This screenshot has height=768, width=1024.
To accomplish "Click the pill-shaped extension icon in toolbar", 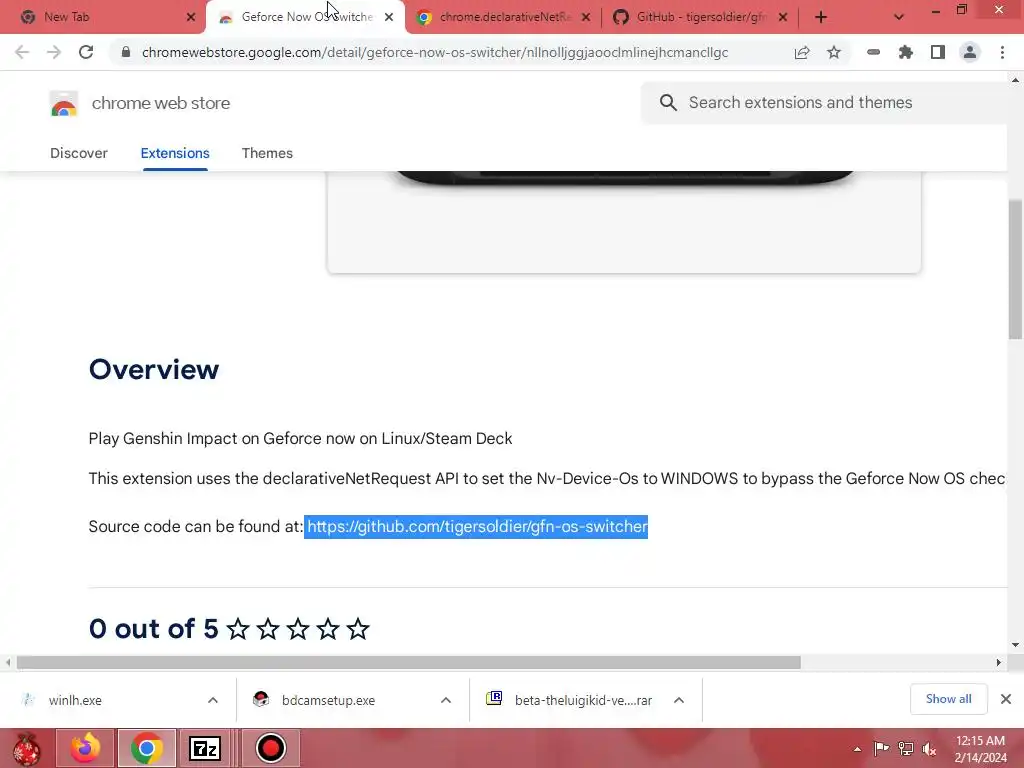I will tap(873, 52).
